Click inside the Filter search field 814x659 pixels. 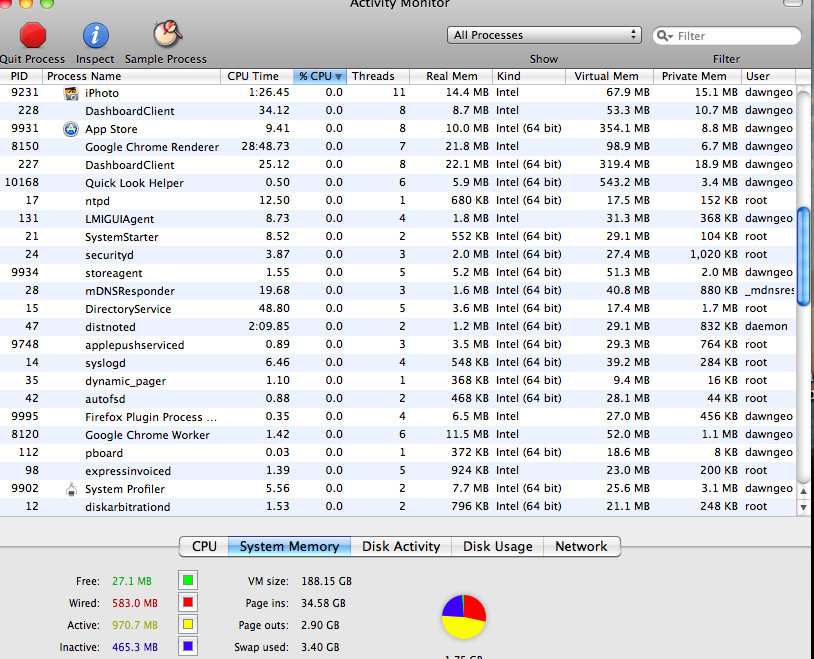coord(727,36)
